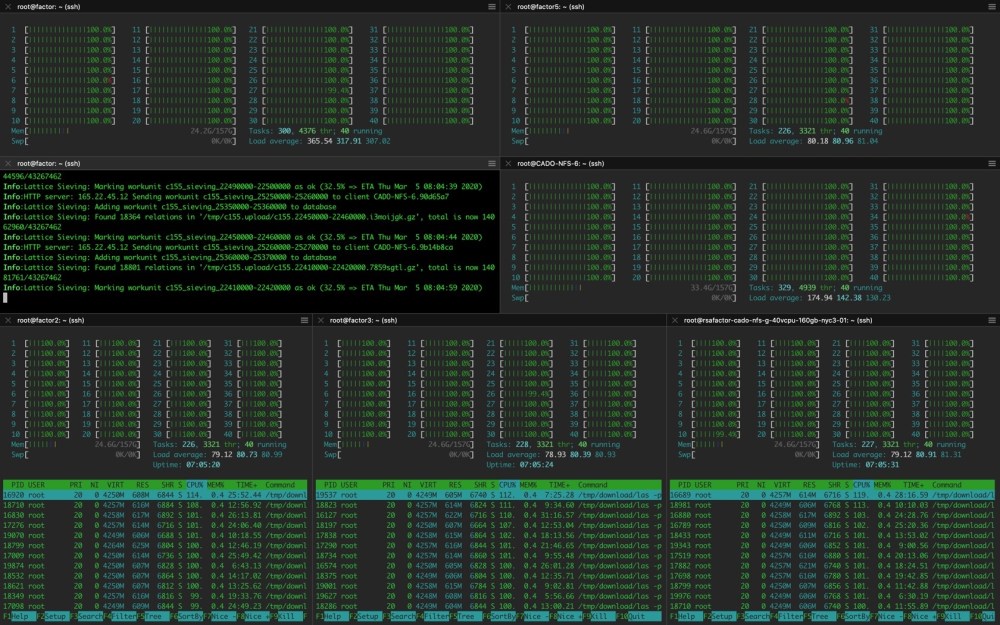
Task: Open hamburger menu of root@factor3 pane
Action: pos(658,320)
